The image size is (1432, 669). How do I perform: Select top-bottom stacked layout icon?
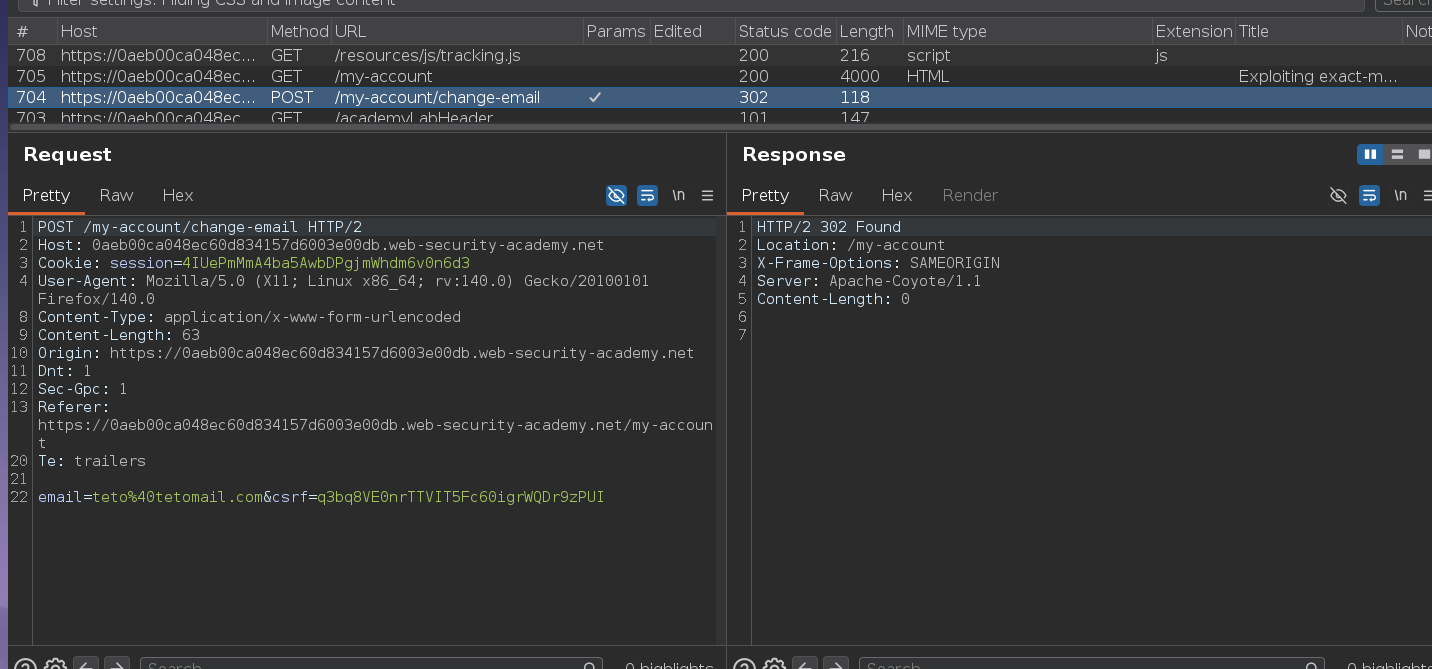1397,154
